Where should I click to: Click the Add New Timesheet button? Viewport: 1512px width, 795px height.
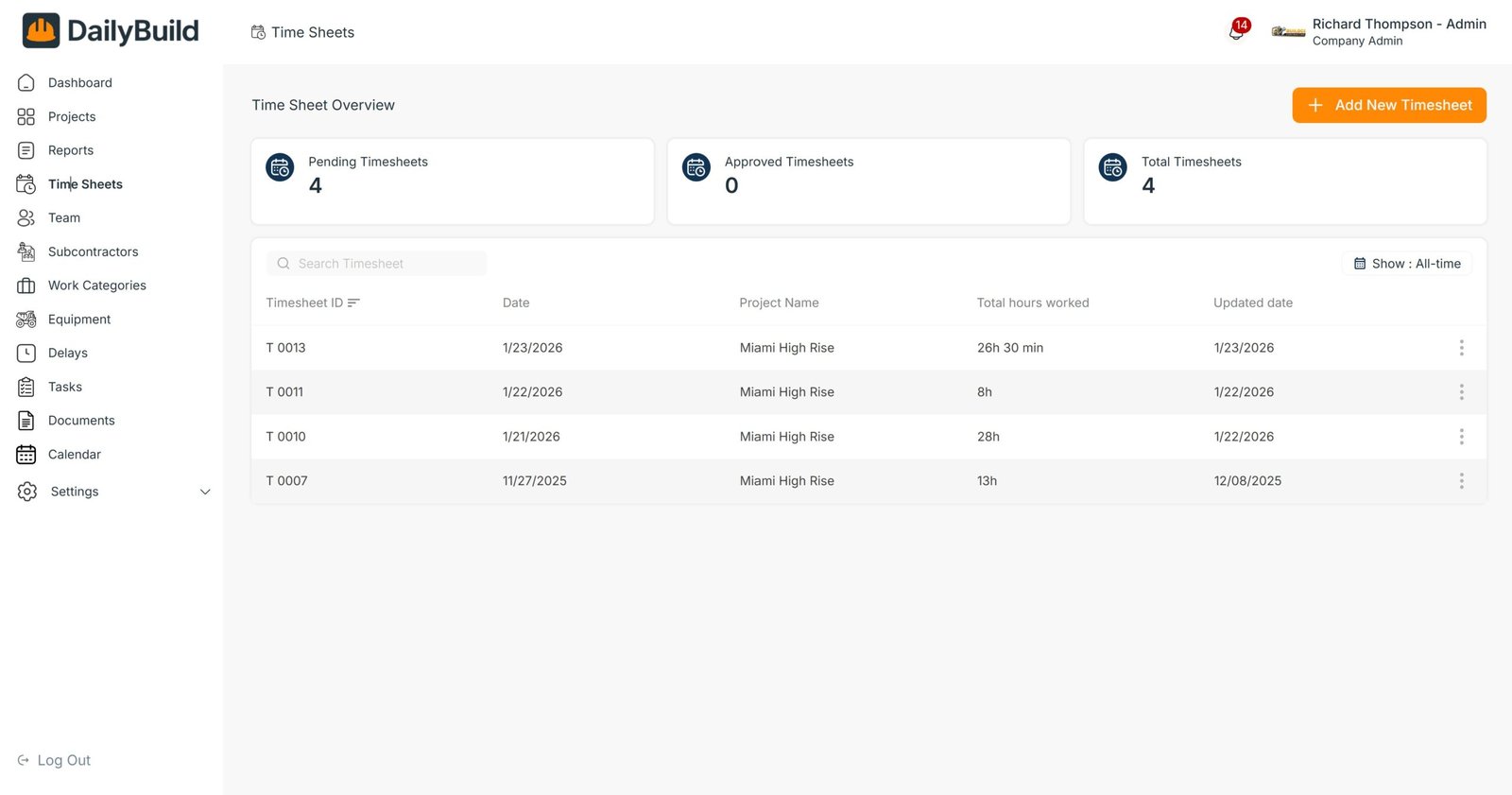(x=1388, y=105)
